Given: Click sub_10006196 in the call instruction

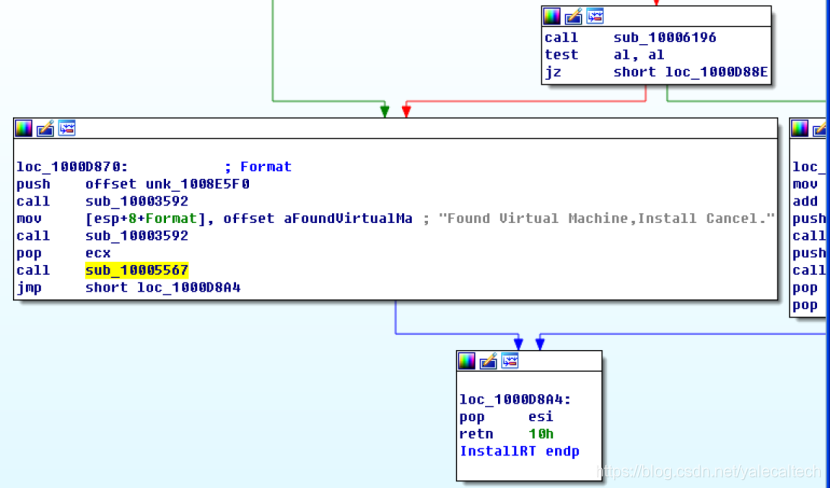Looking at the screenshot, I should pyautogui.click(x=665, y=38).
